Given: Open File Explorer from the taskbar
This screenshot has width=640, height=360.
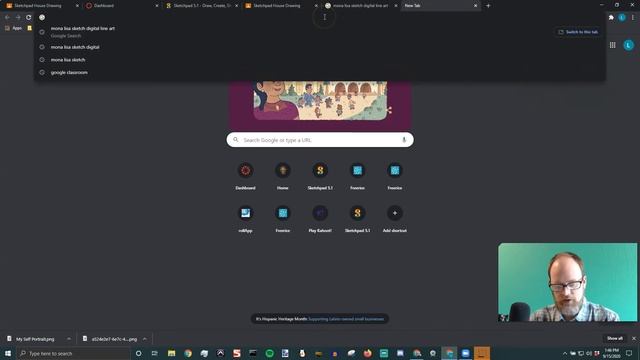Looking at the screenshot, I should (x=171, y=353).
